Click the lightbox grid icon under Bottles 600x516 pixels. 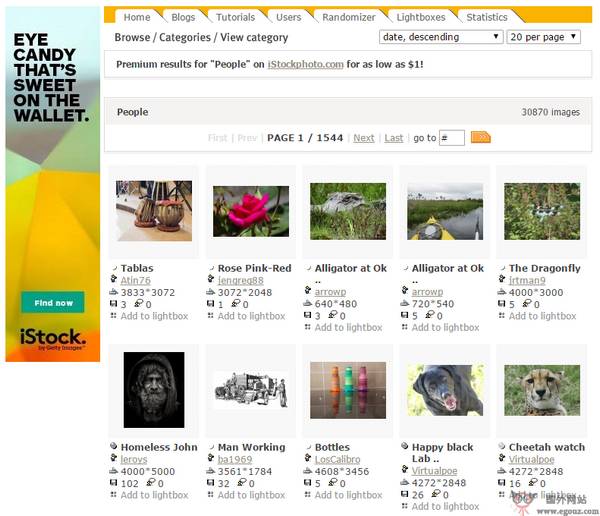pos(308,494)
